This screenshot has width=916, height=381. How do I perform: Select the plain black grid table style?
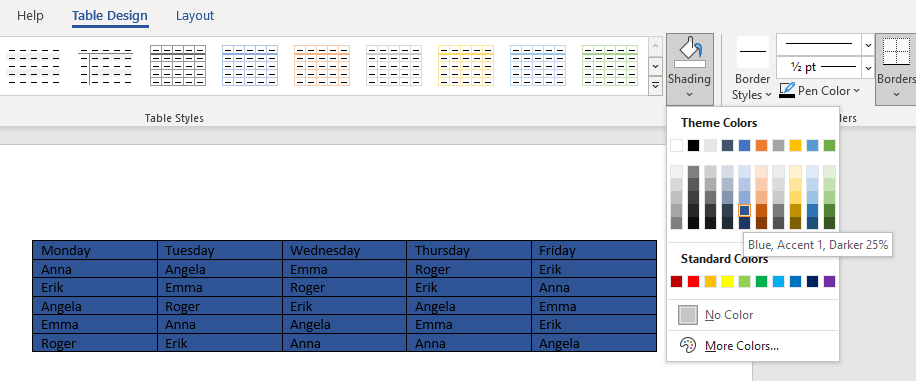(178, 65)
